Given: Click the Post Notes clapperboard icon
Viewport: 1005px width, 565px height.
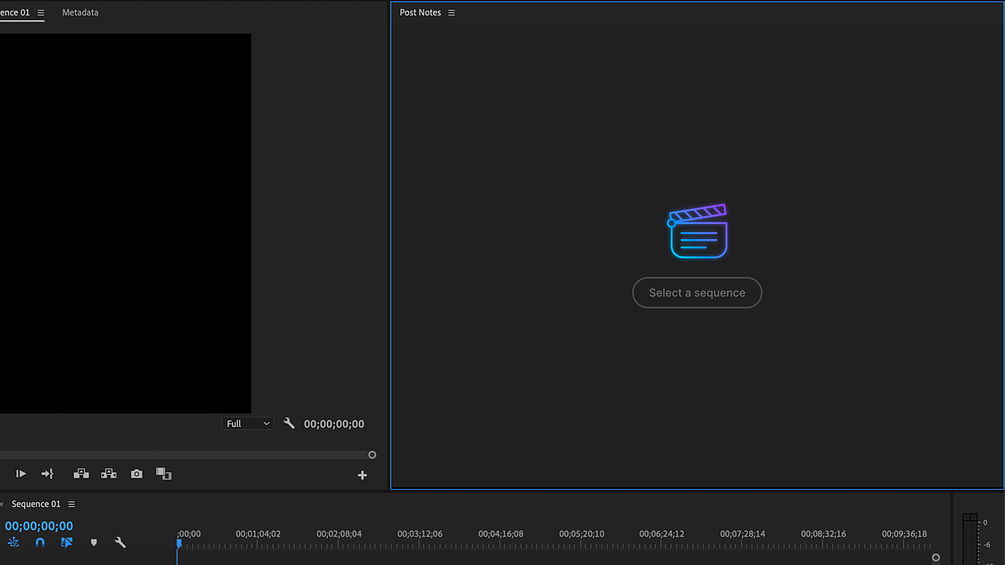Looking at the screenshot, I should (698, 231).
